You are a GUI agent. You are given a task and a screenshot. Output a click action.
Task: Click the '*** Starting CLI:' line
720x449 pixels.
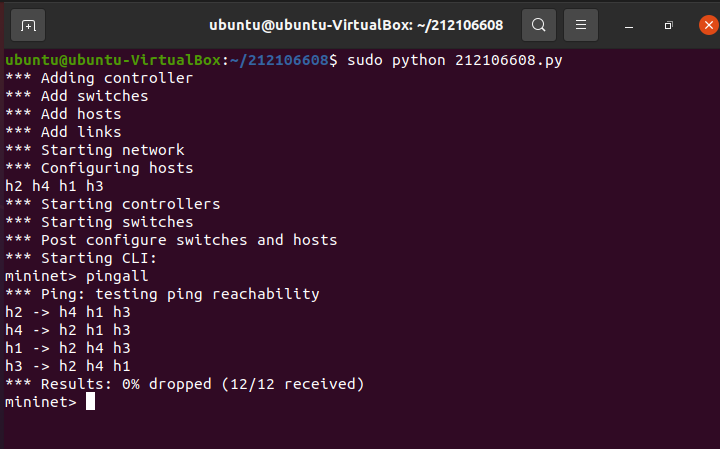point(81,258)
